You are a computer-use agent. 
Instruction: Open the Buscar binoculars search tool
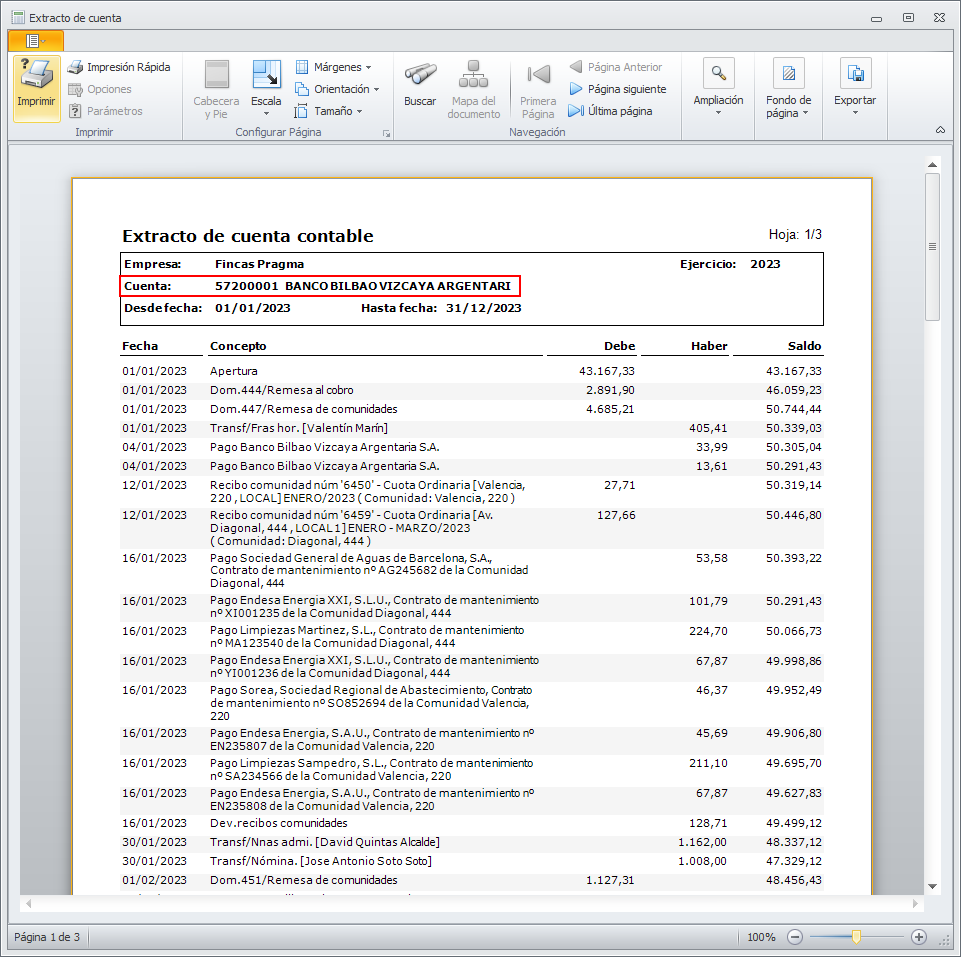(420, 75)
